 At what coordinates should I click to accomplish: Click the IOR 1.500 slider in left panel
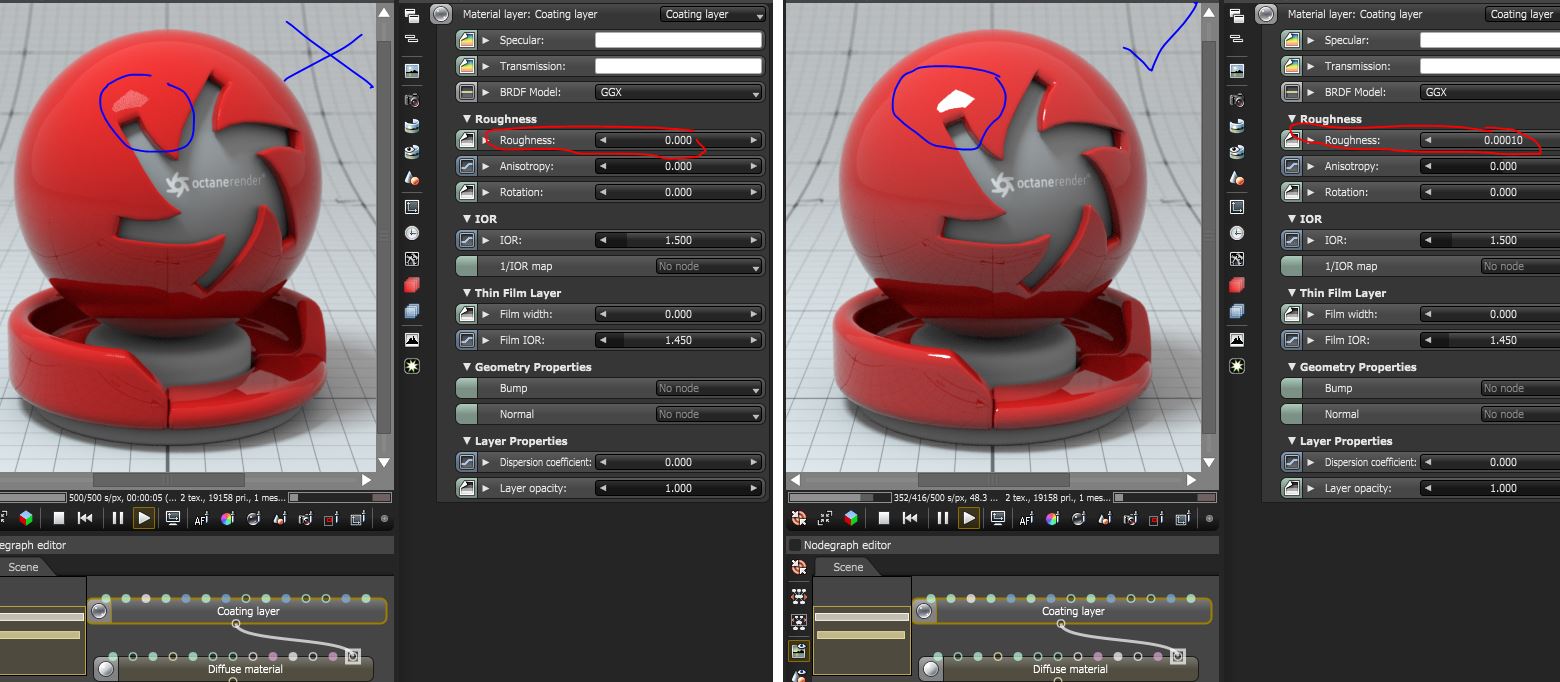[679, 240]
